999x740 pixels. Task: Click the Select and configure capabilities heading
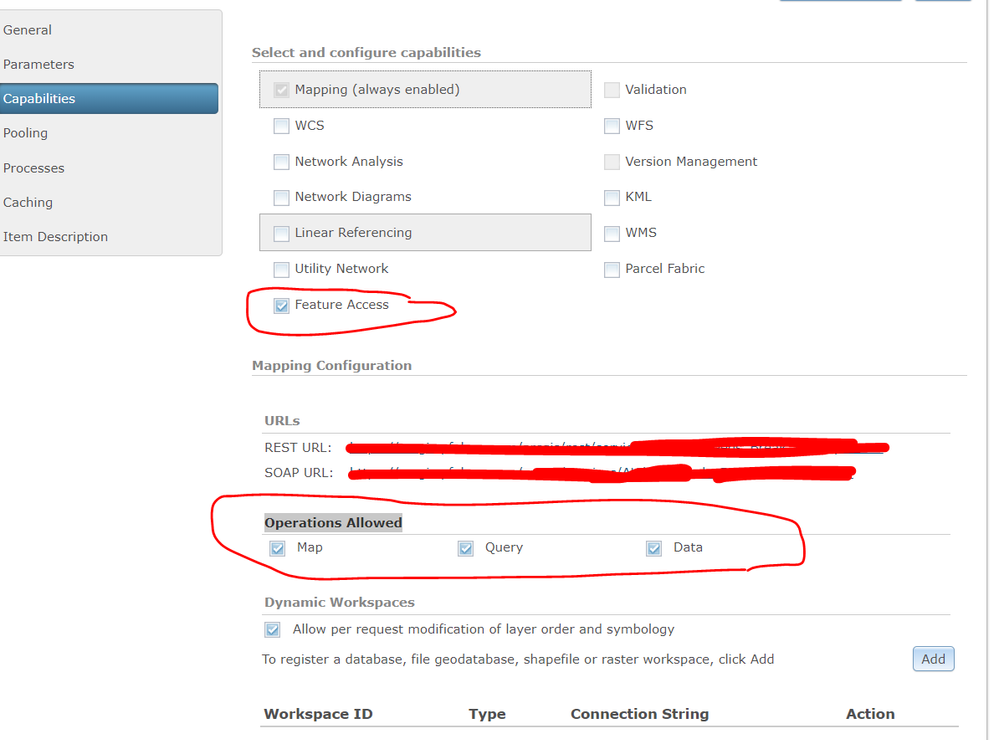366,52
